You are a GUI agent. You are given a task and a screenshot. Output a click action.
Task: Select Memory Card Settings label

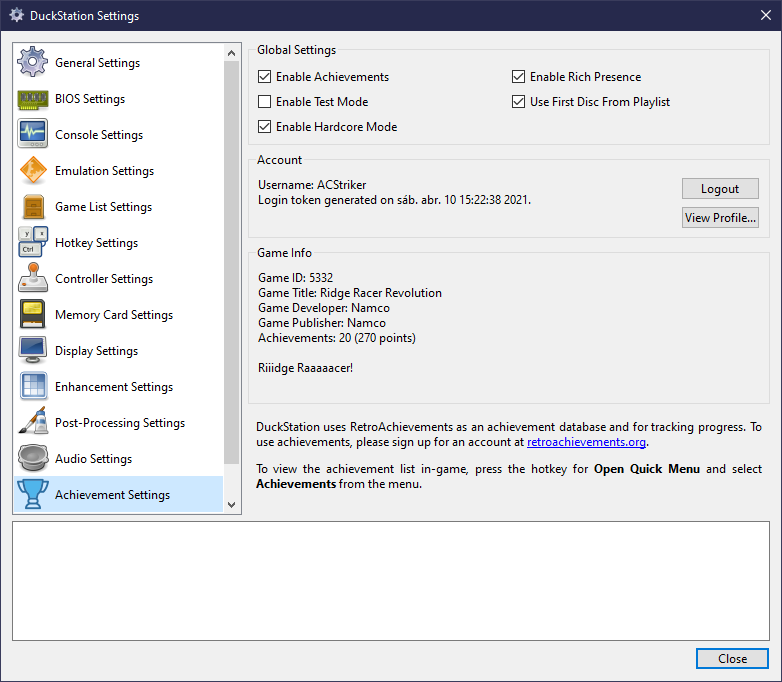[114, 314]
